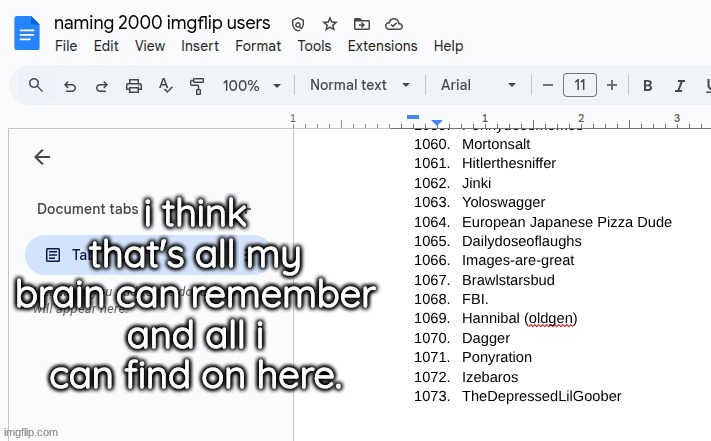Open the Edit menu
711x441 pixels.
pyautogui.click(x=106, y=46)
